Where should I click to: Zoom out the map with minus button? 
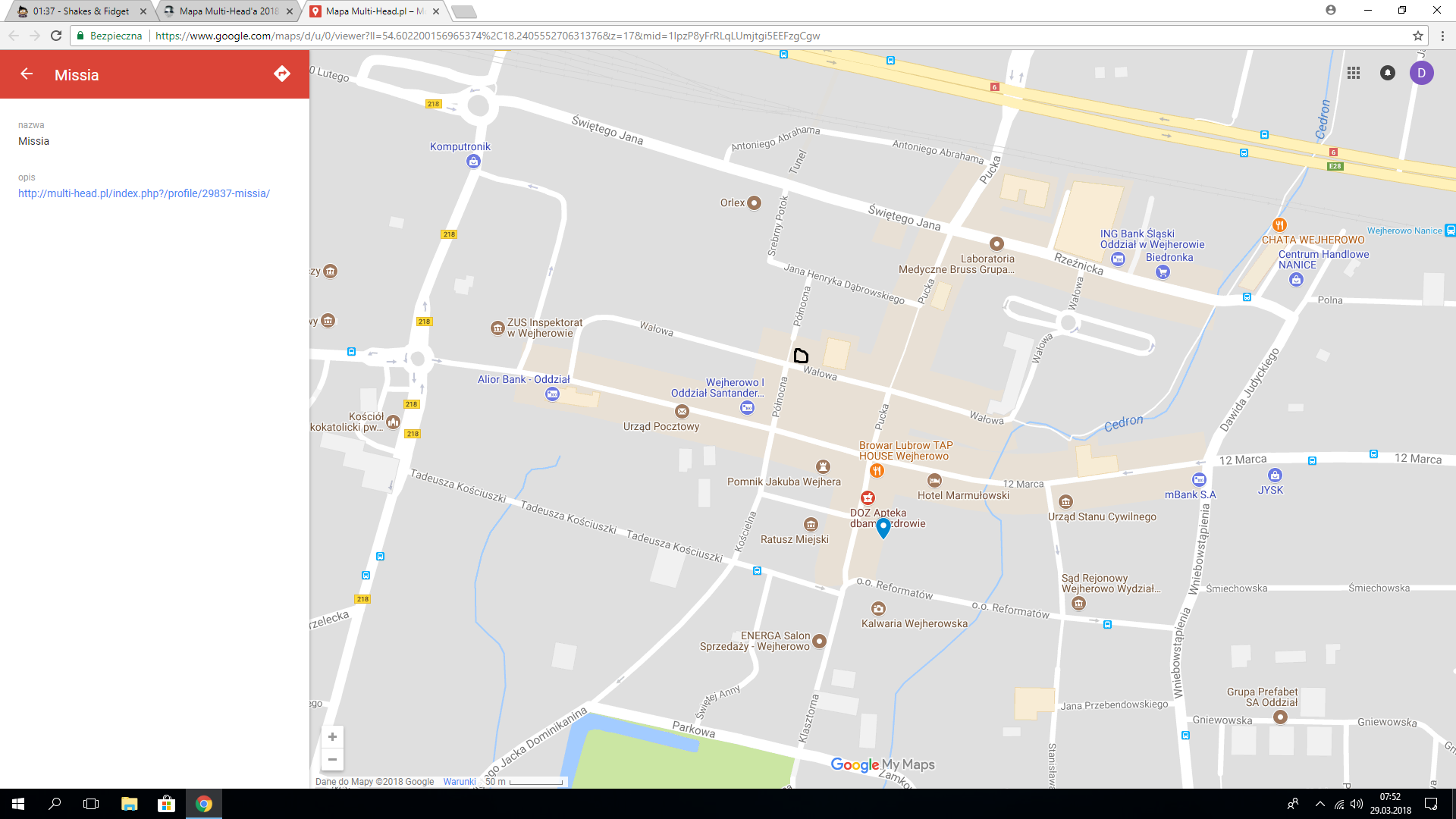point(332,759)
